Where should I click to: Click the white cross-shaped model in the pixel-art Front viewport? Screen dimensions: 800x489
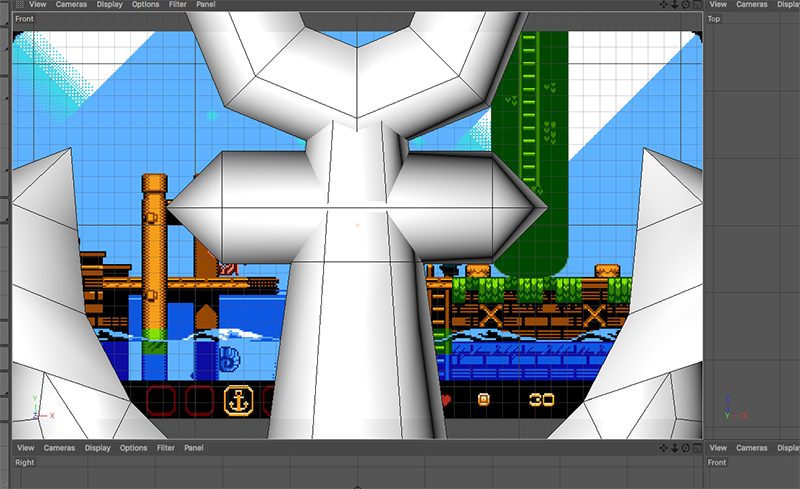coord(357,225)
